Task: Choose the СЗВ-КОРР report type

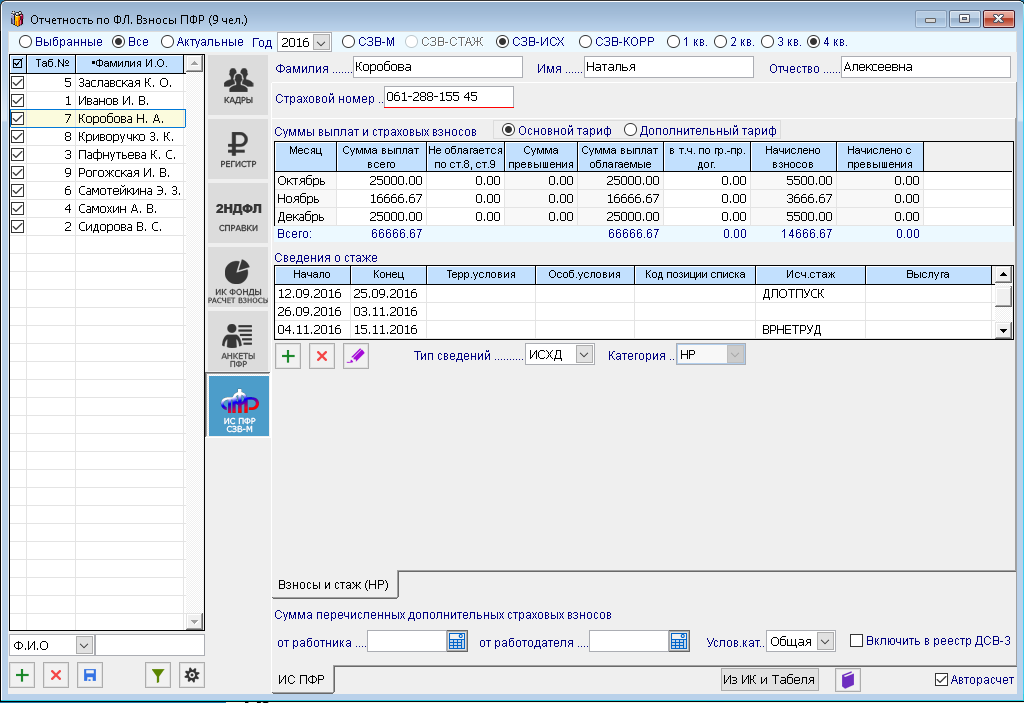Action: (585, 42)
